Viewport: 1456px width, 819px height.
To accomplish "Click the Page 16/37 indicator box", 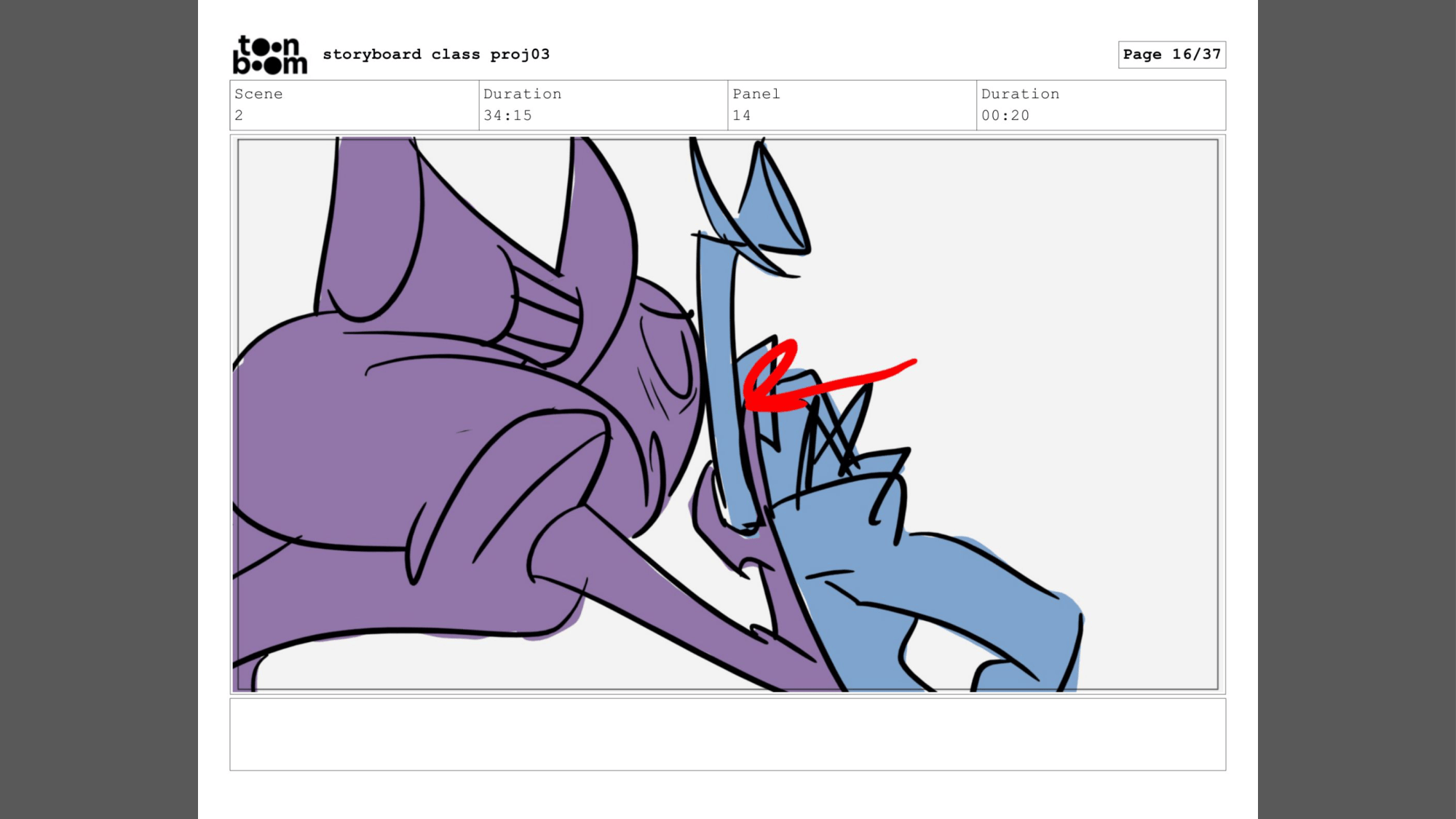I will (1171, 55).
